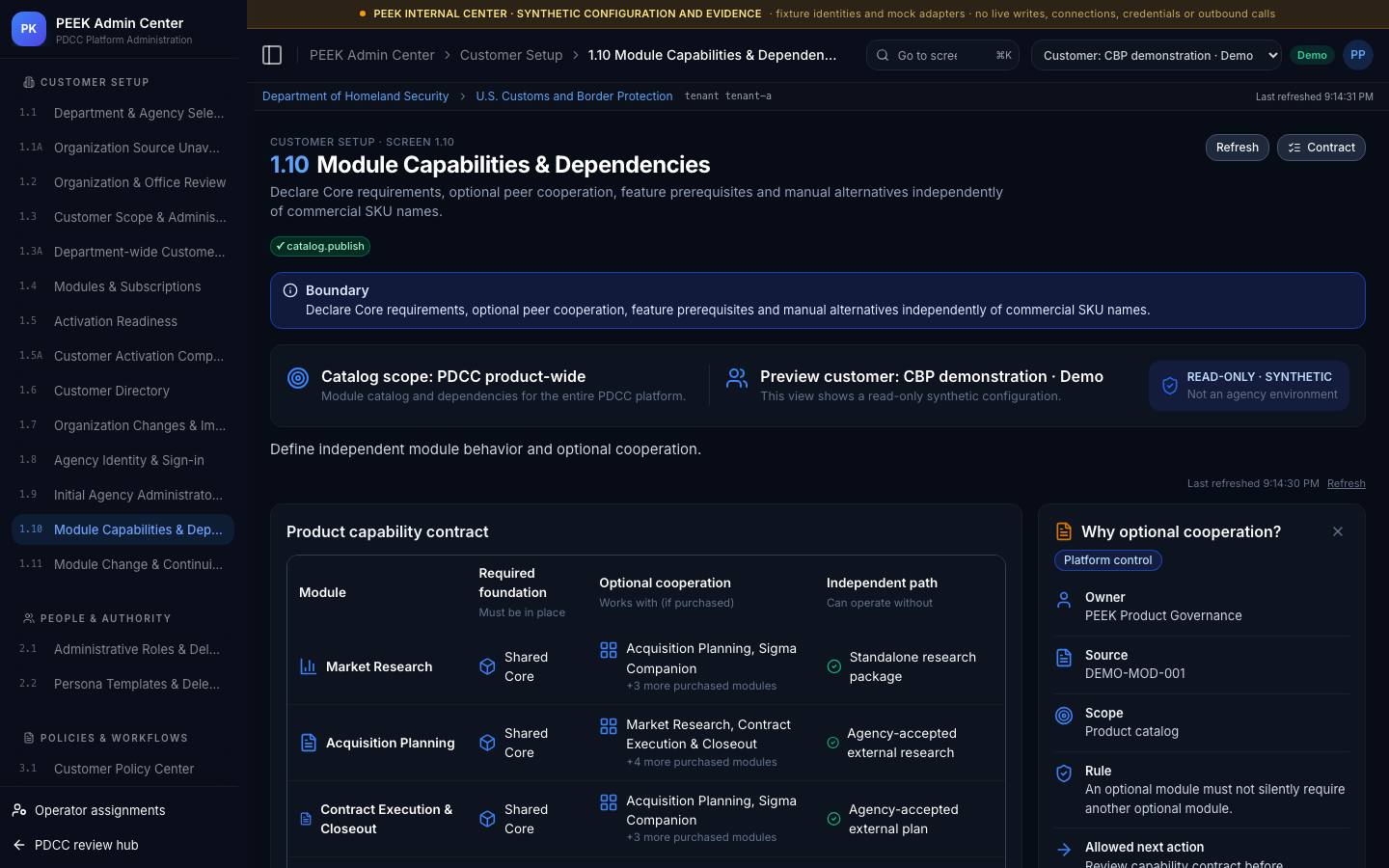This screenshot has width=1389, height=868.
Task: Click "Agency-accepted external plan" cell
Action: [x=904, y=819]
